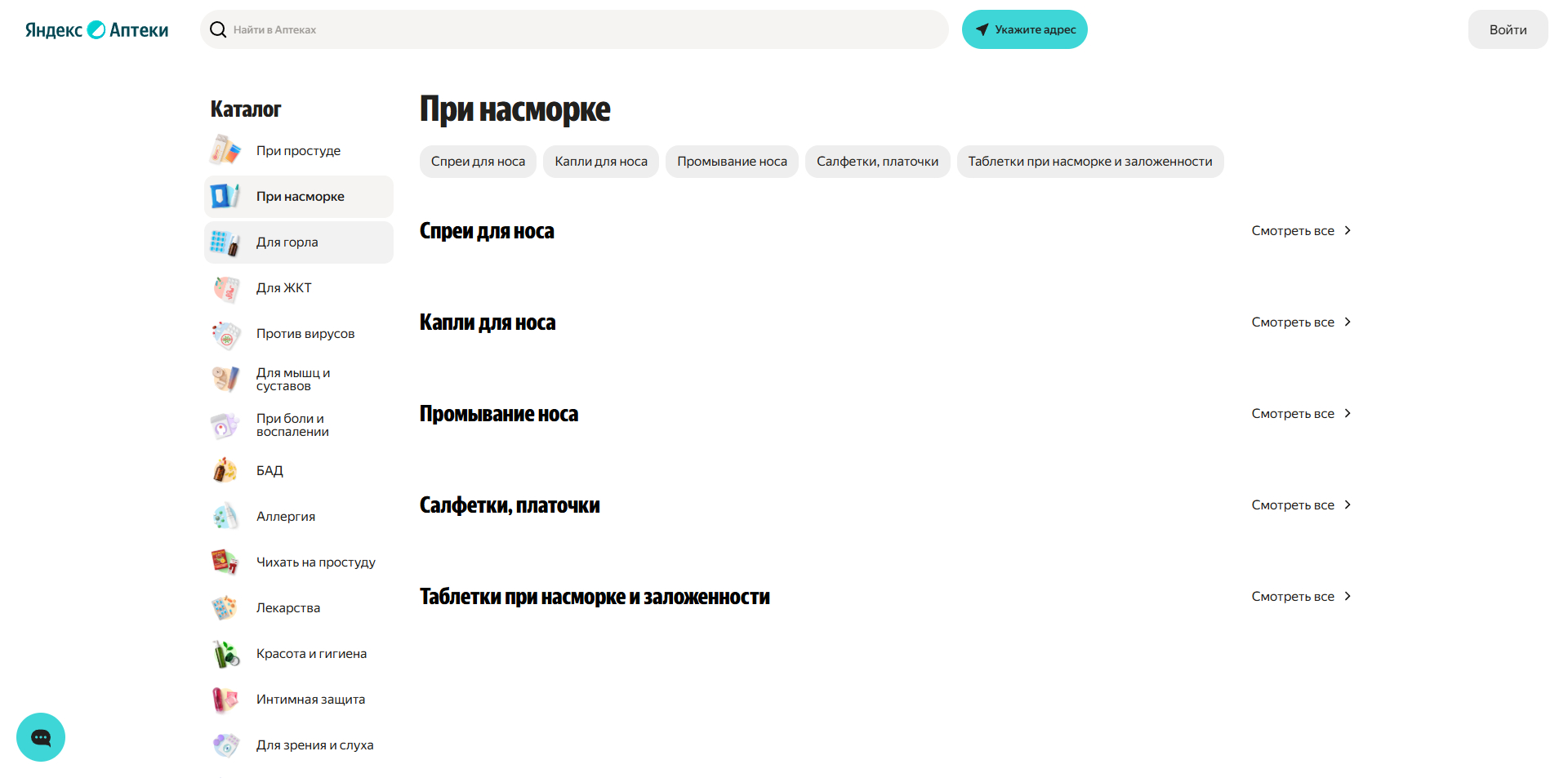Click the Лекарства pills icon in the catalog
This screenshot has height=778, width=1568.
click(x=226, y=607)
